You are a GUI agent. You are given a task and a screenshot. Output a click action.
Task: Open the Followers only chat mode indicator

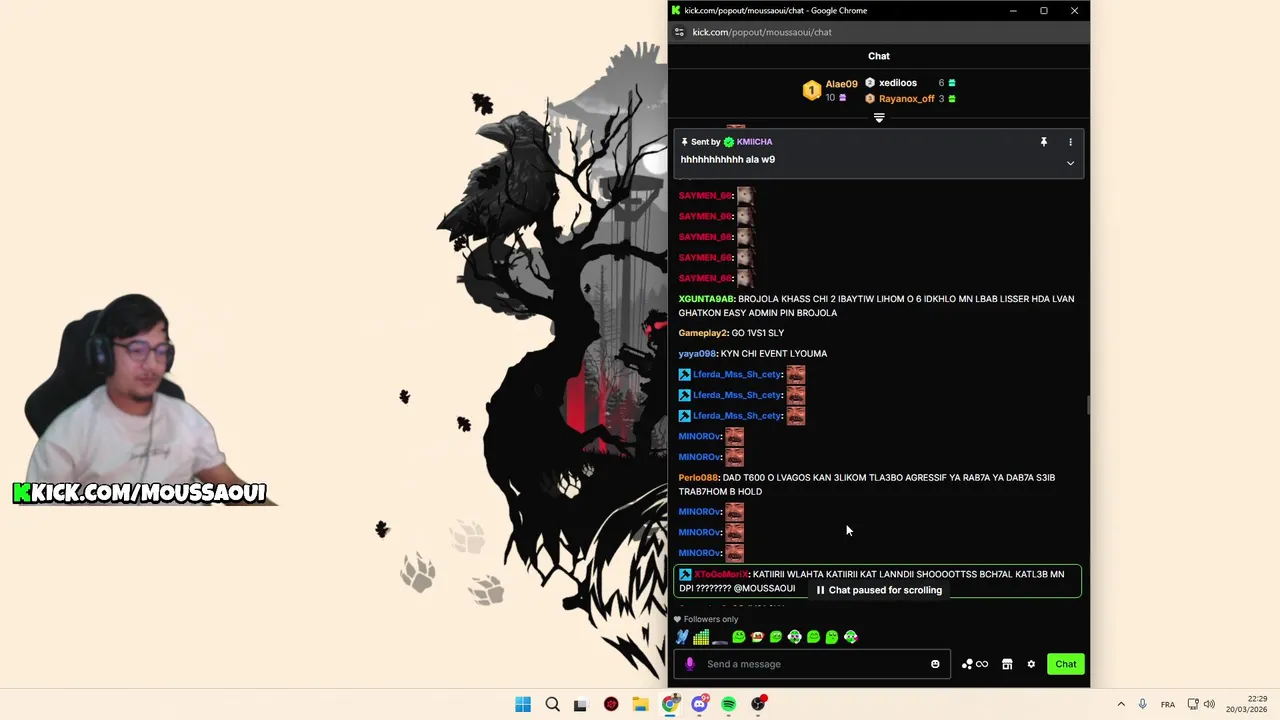pos(707,620)
